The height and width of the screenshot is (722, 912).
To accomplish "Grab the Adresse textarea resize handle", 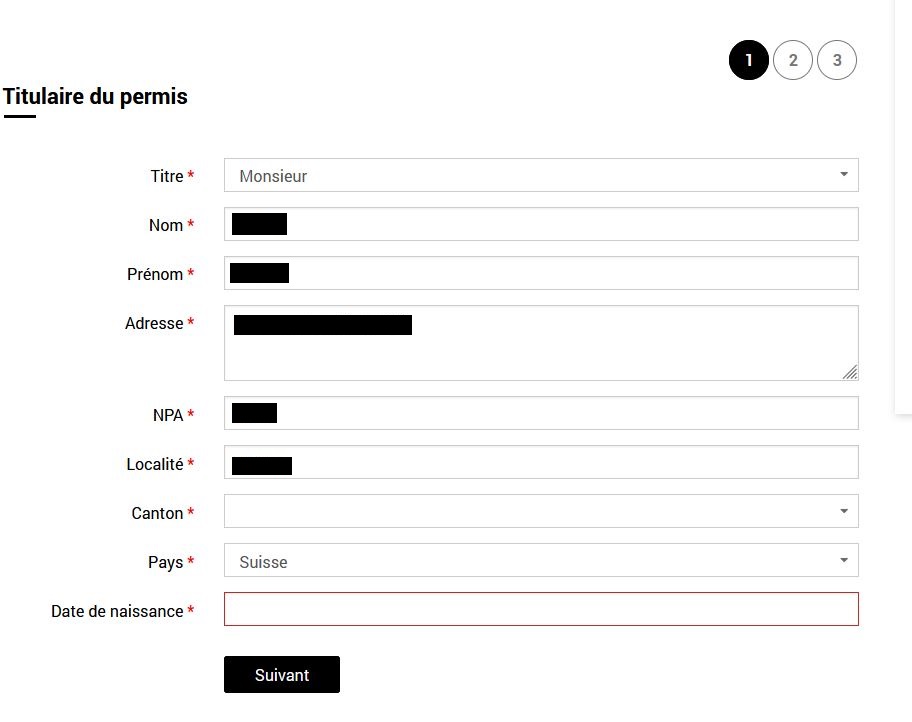I will tap(849, 372).
